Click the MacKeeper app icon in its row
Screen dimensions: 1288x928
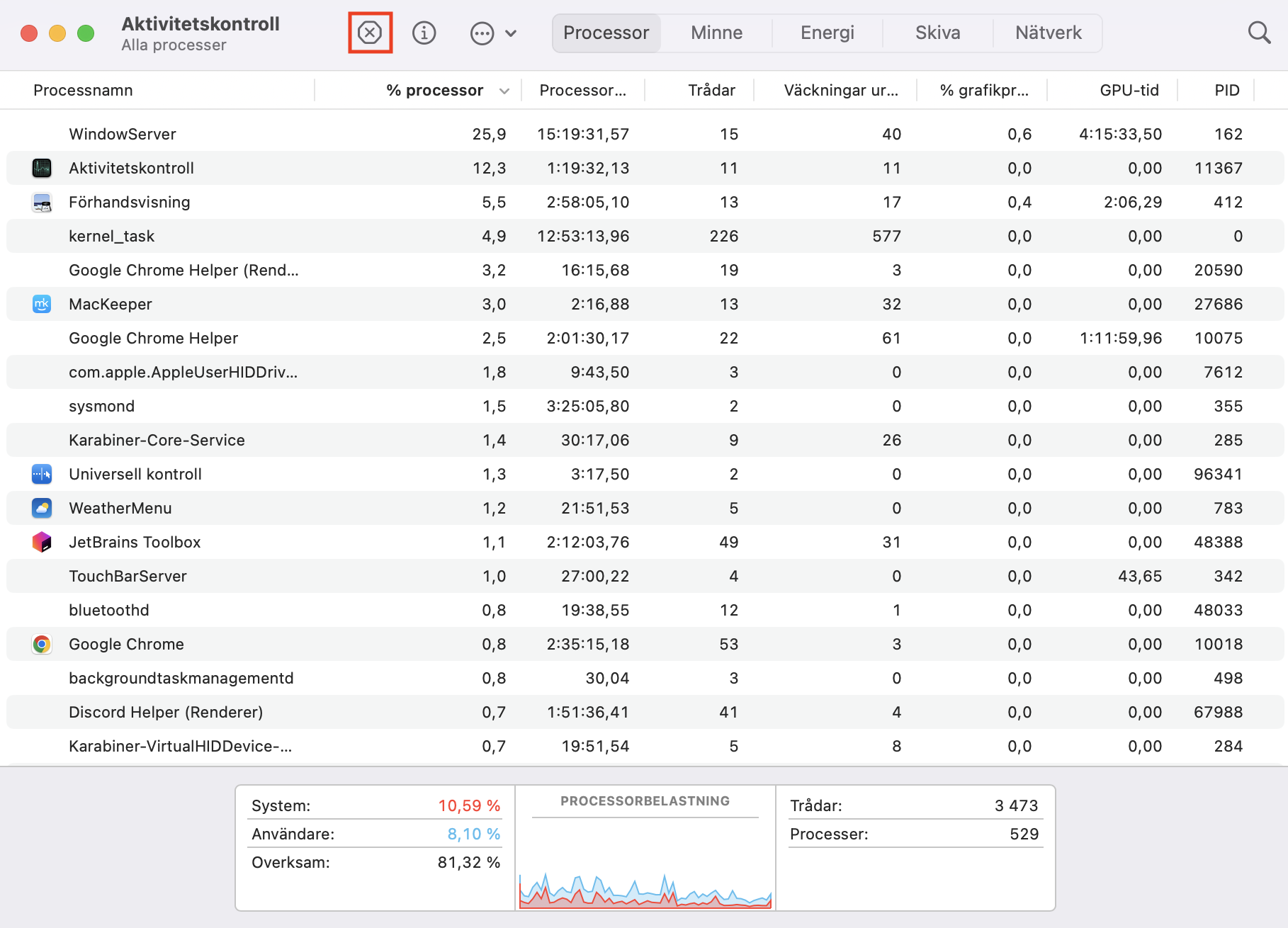coord(42,304)
